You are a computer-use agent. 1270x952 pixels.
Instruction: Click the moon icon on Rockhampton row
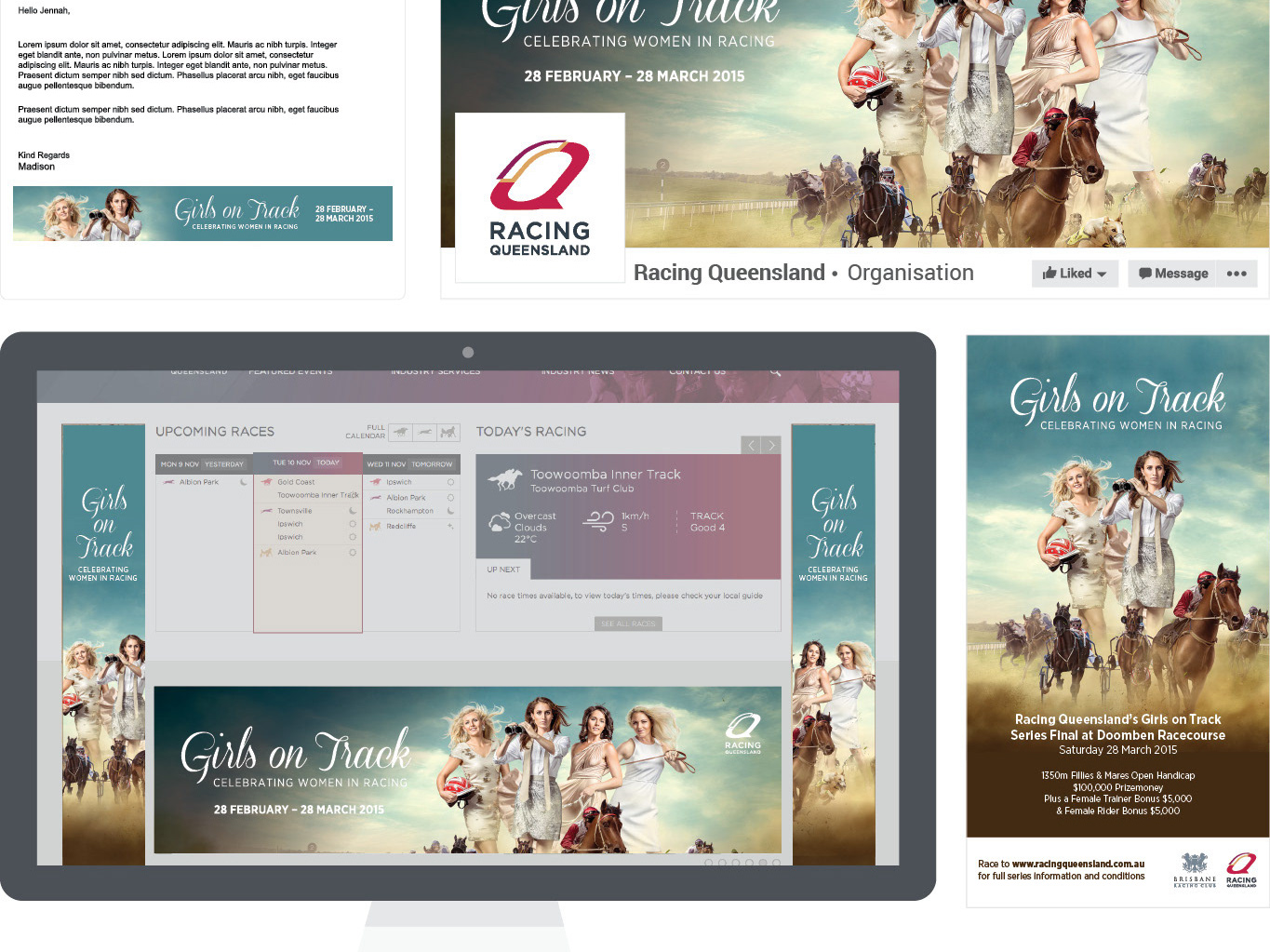pyautogui.click(x=450, y=511)
